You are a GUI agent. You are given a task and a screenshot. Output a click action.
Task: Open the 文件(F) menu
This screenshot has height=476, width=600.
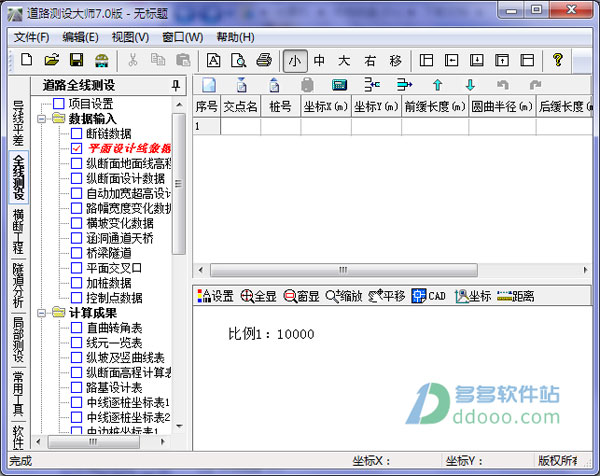tap(32, 37)
